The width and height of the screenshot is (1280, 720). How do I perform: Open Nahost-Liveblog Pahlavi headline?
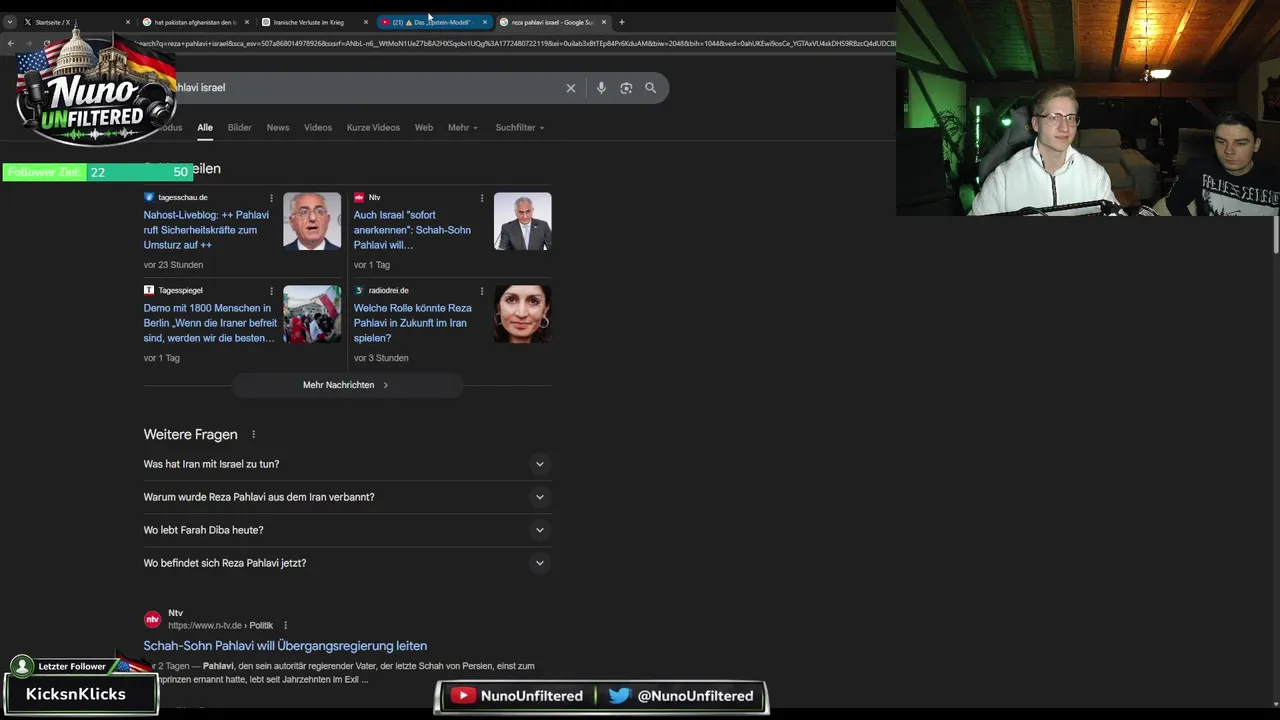coord(206,230)
